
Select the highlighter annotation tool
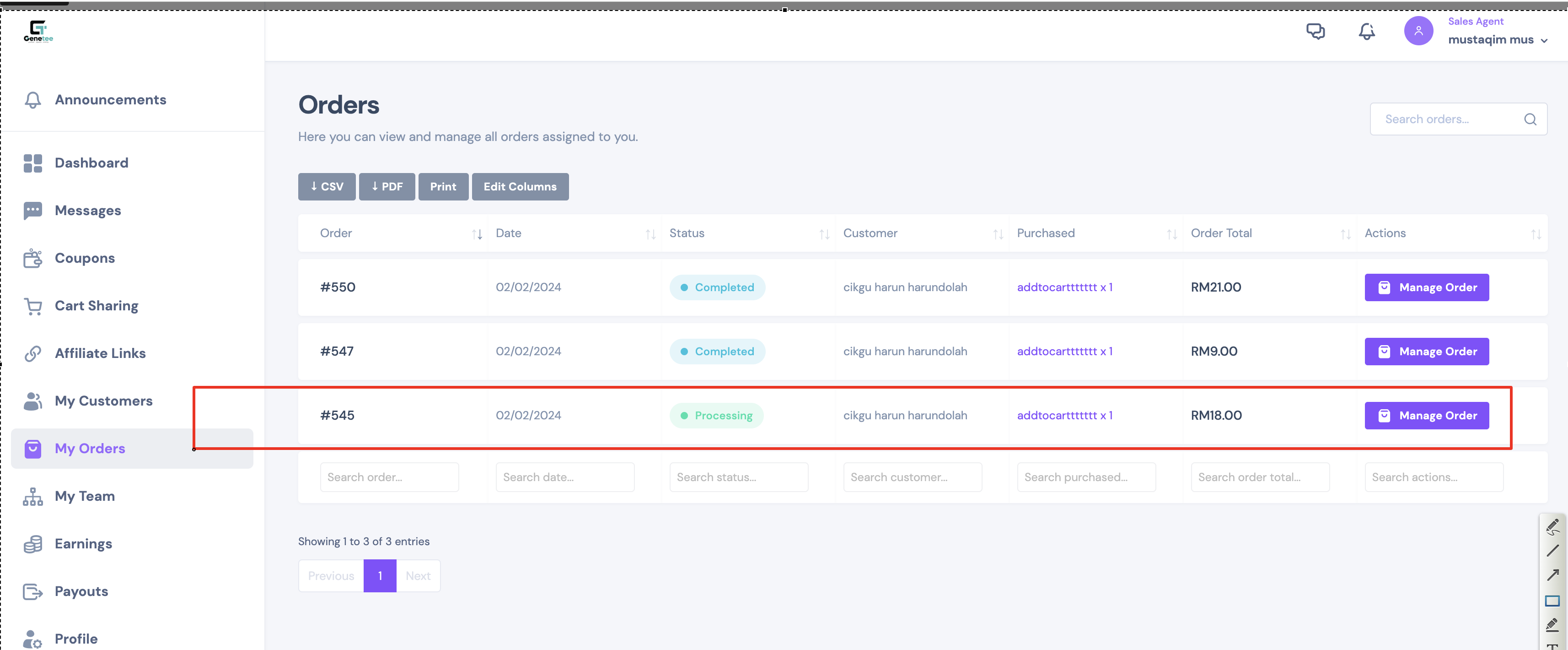[1552, 624]
